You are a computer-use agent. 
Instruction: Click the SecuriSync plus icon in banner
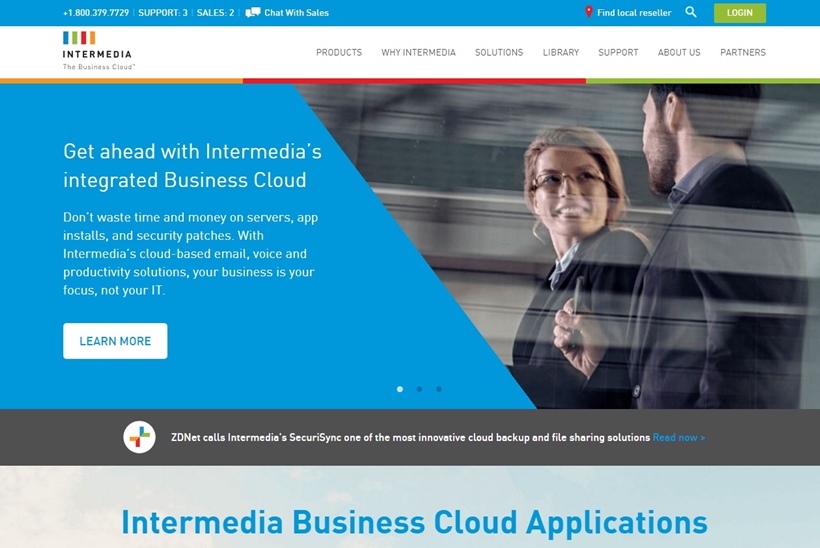click(x=140, y=437)
